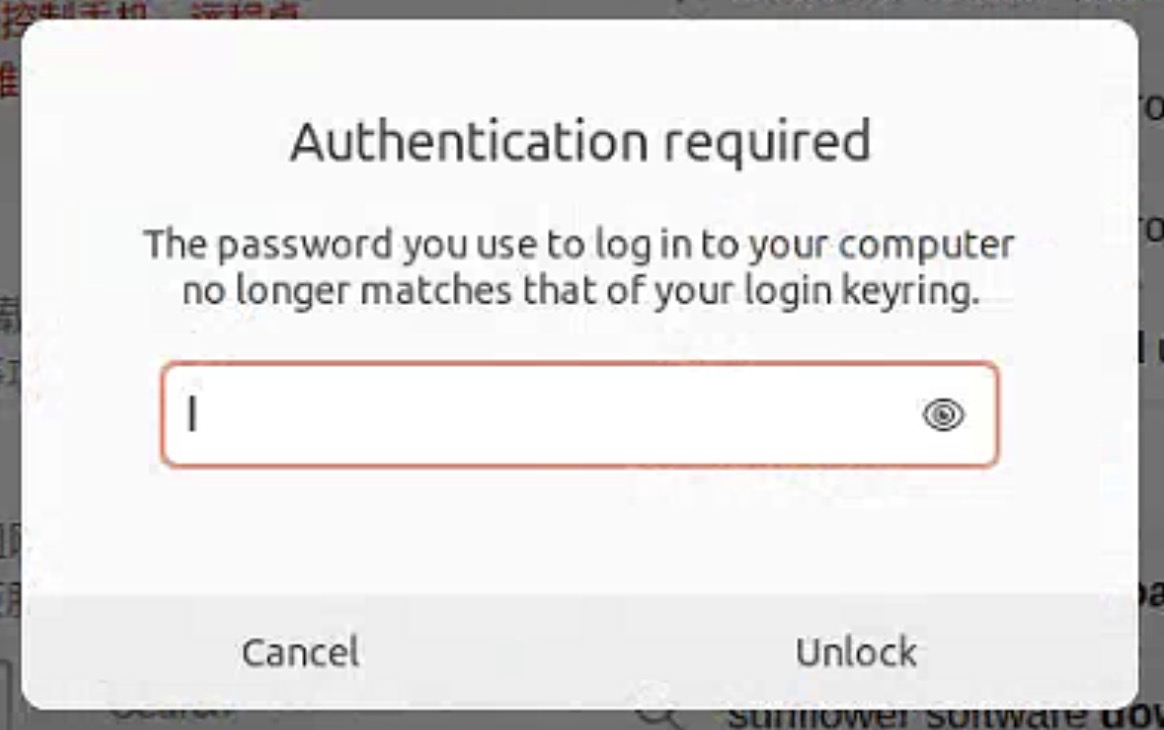Click "The password you use to log in" line
The width and height of the screenshot is (1164, 730).
pyautogui.click(x=578, y=245)
